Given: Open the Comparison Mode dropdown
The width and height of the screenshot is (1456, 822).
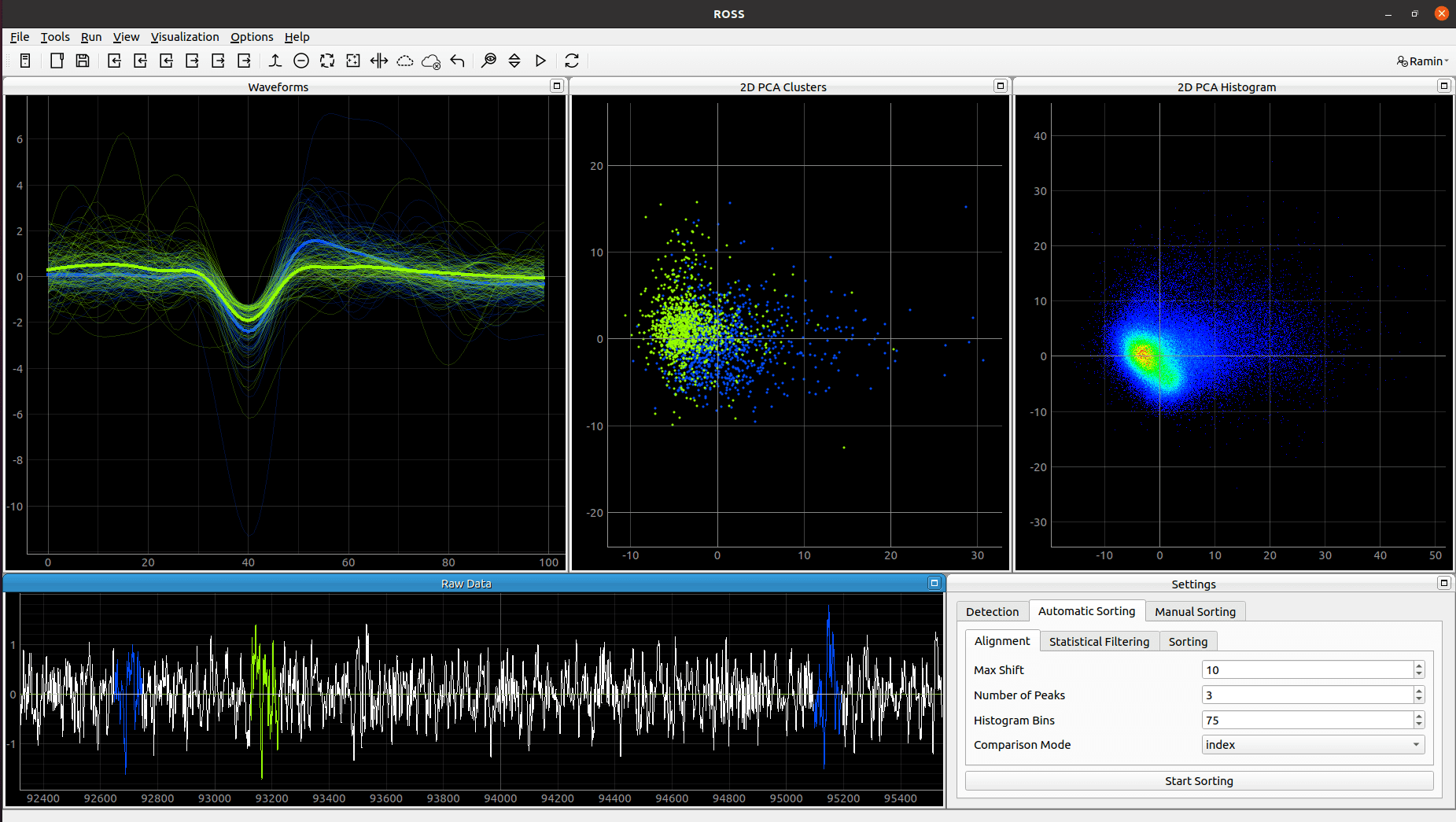Looking at the screenshot, I should click(1313, 745).
